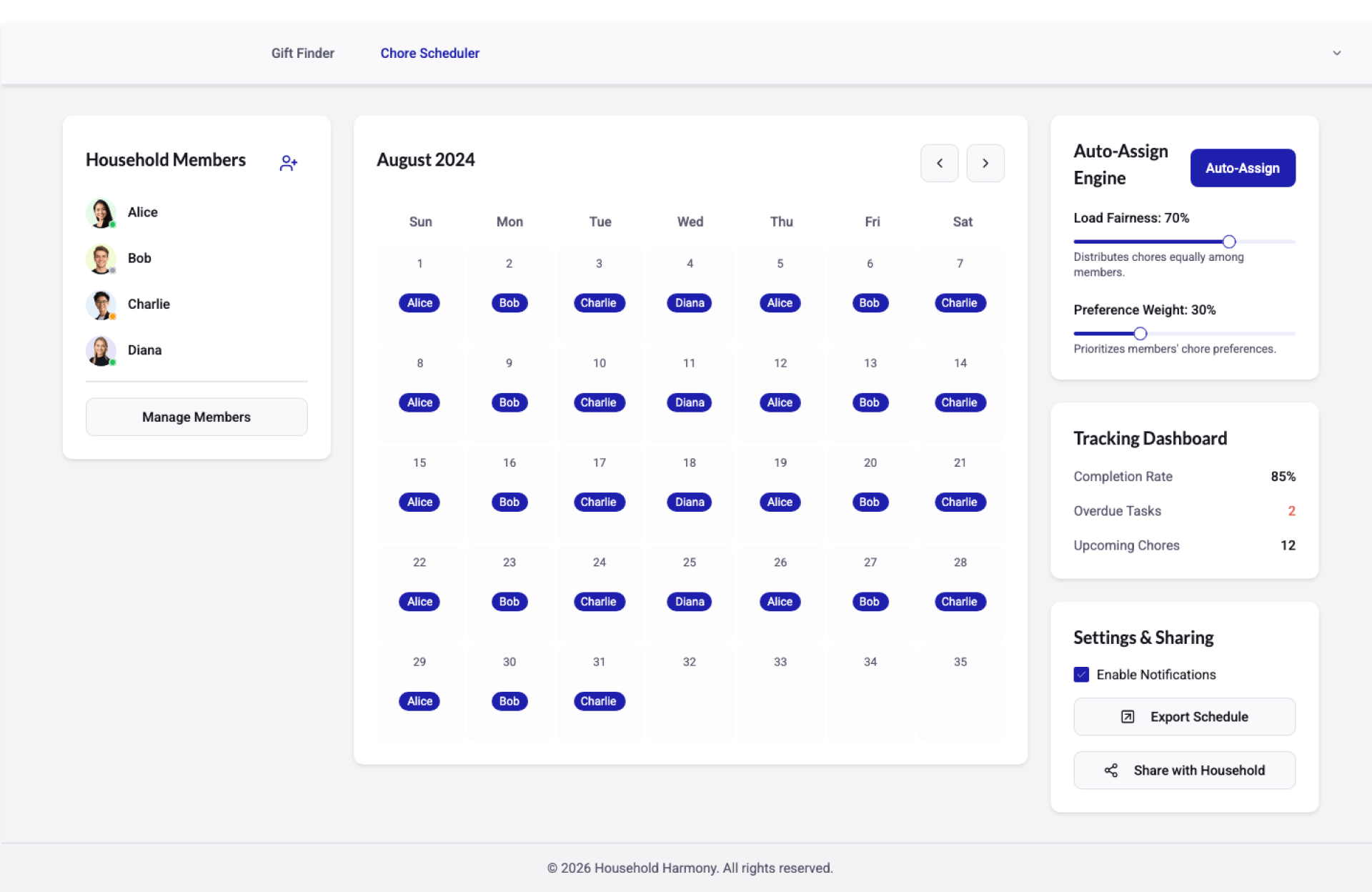Click the share icon in Share with Household
1372x892 pixels.
(1110, 770)
